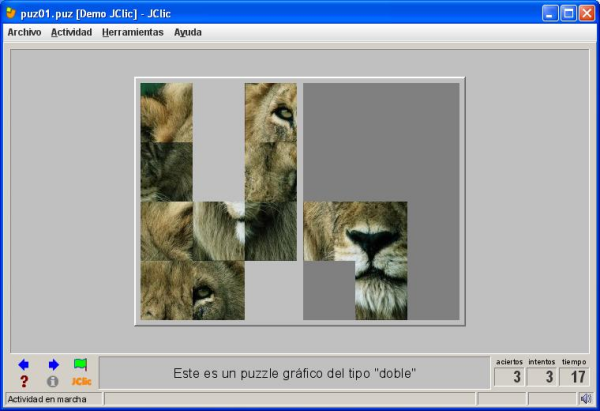Click the aciertos counter showing 3

point(509,377)
